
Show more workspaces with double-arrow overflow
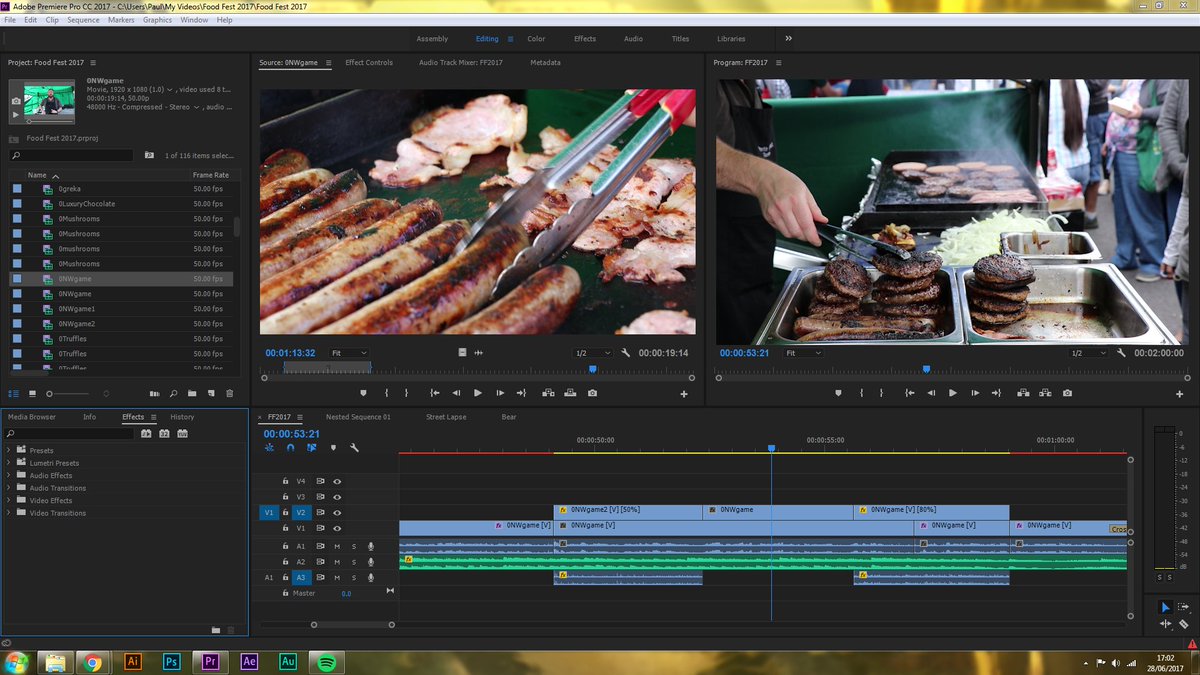[788, 38]
